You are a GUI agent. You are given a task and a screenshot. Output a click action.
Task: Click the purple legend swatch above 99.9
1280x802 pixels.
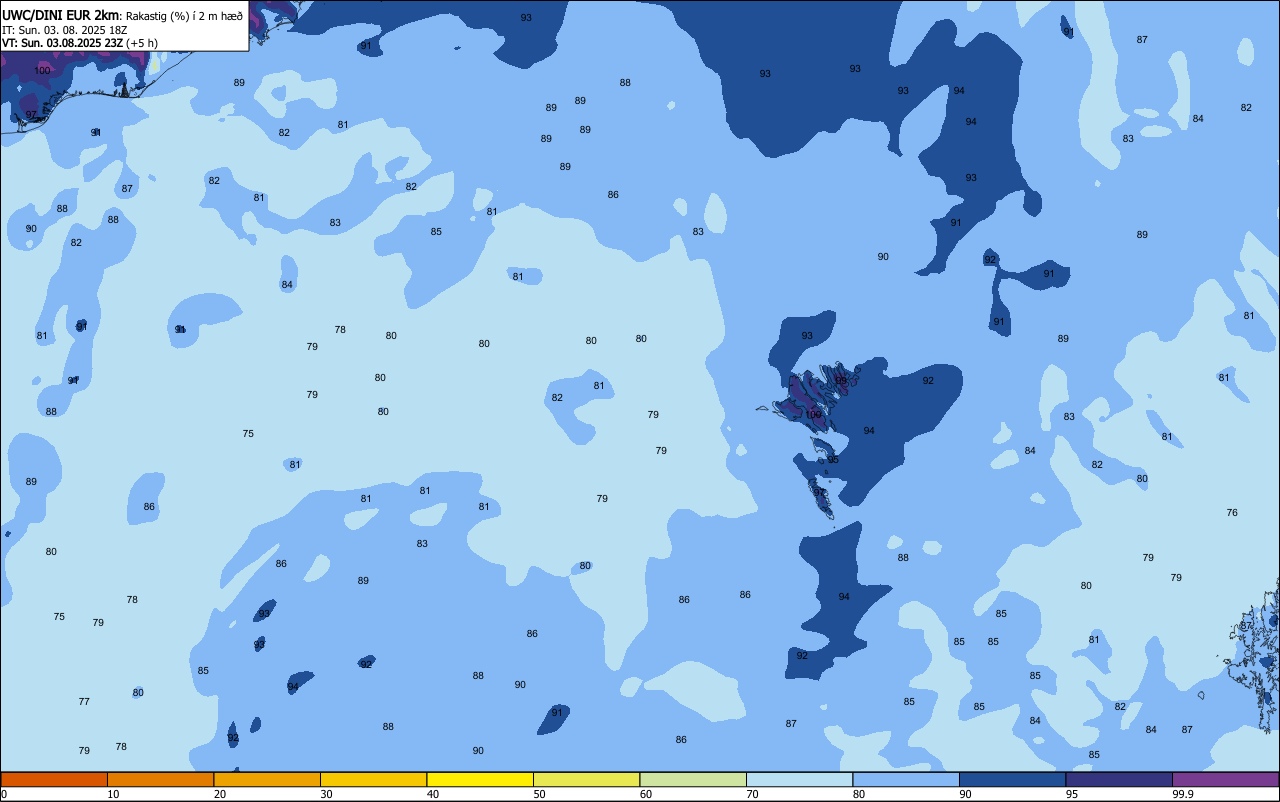pyautogui.click(x=1225, y=779)
